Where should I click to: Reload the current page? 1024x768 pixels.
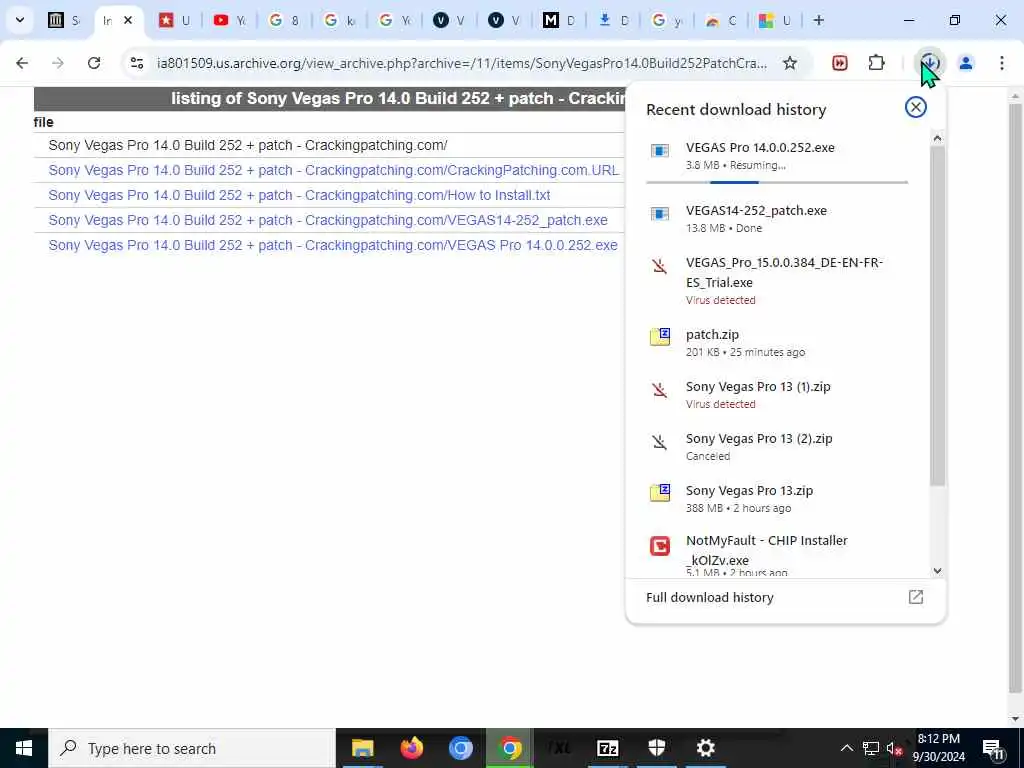pyautogui.click(x=94, y=63)
